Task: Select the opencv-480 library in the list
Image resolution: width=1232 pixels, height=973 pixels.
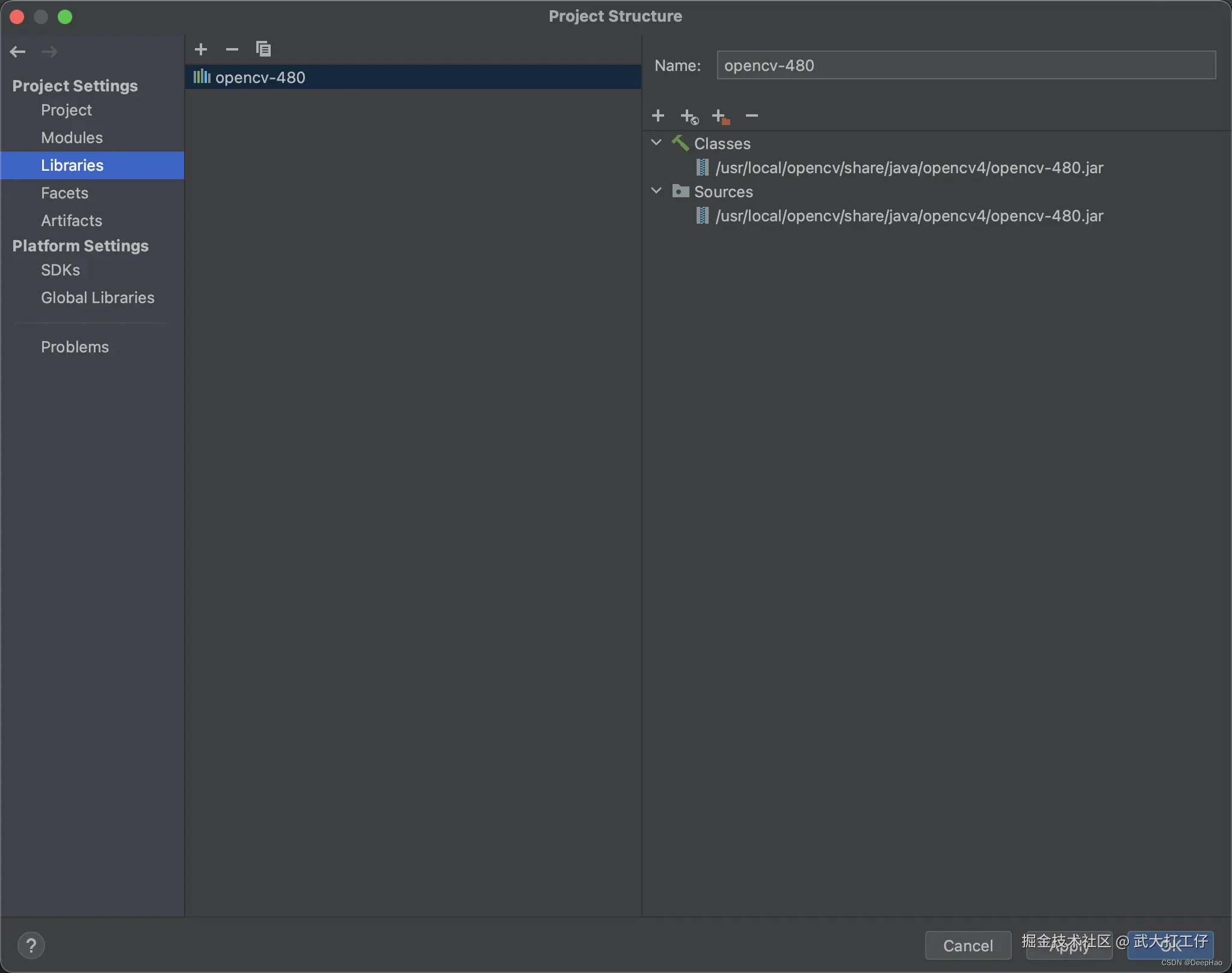Action: coord(260,78)
